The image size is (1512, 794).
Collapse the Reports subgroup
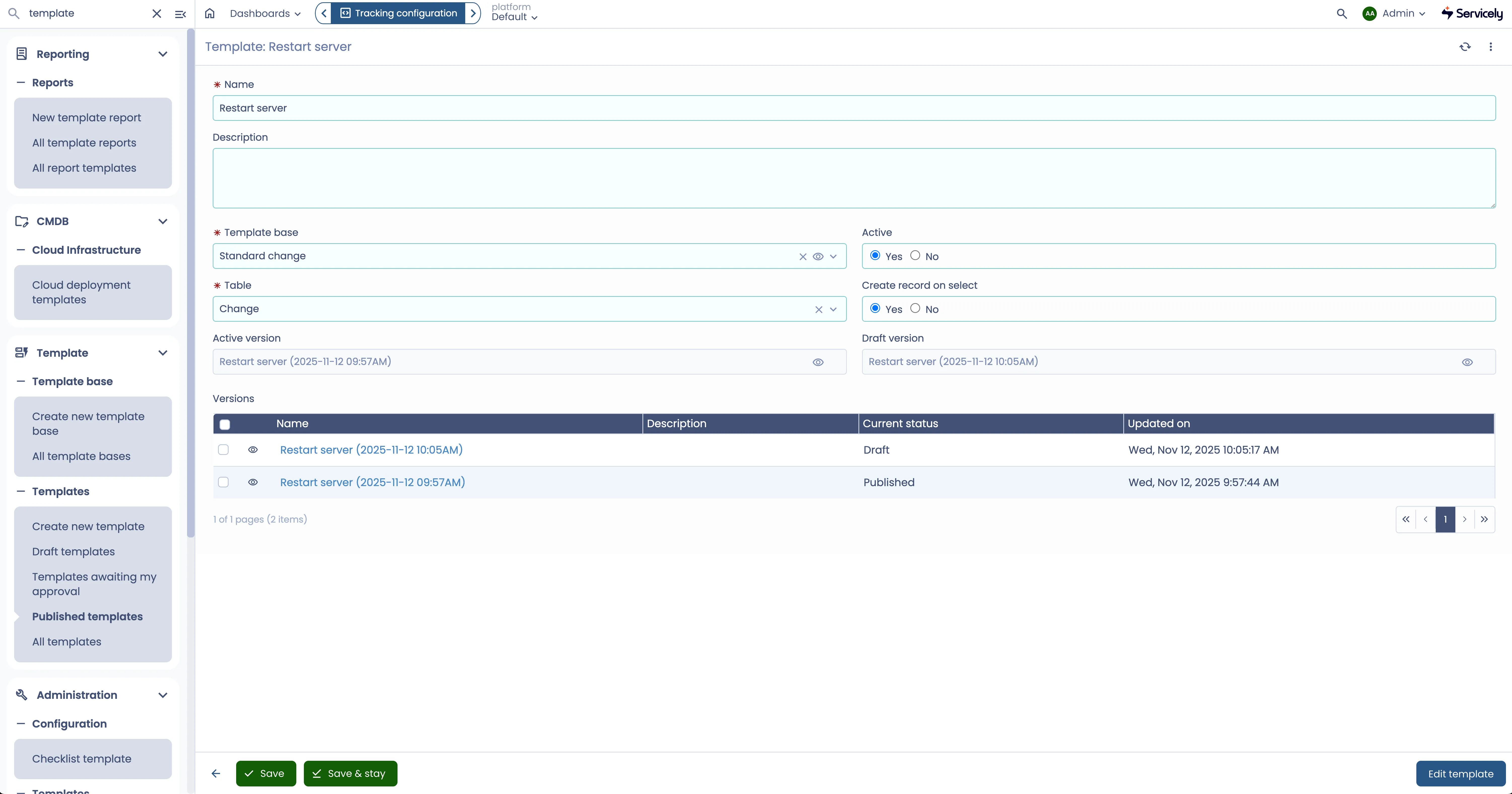pyautogui.click(x=21, y=83)
